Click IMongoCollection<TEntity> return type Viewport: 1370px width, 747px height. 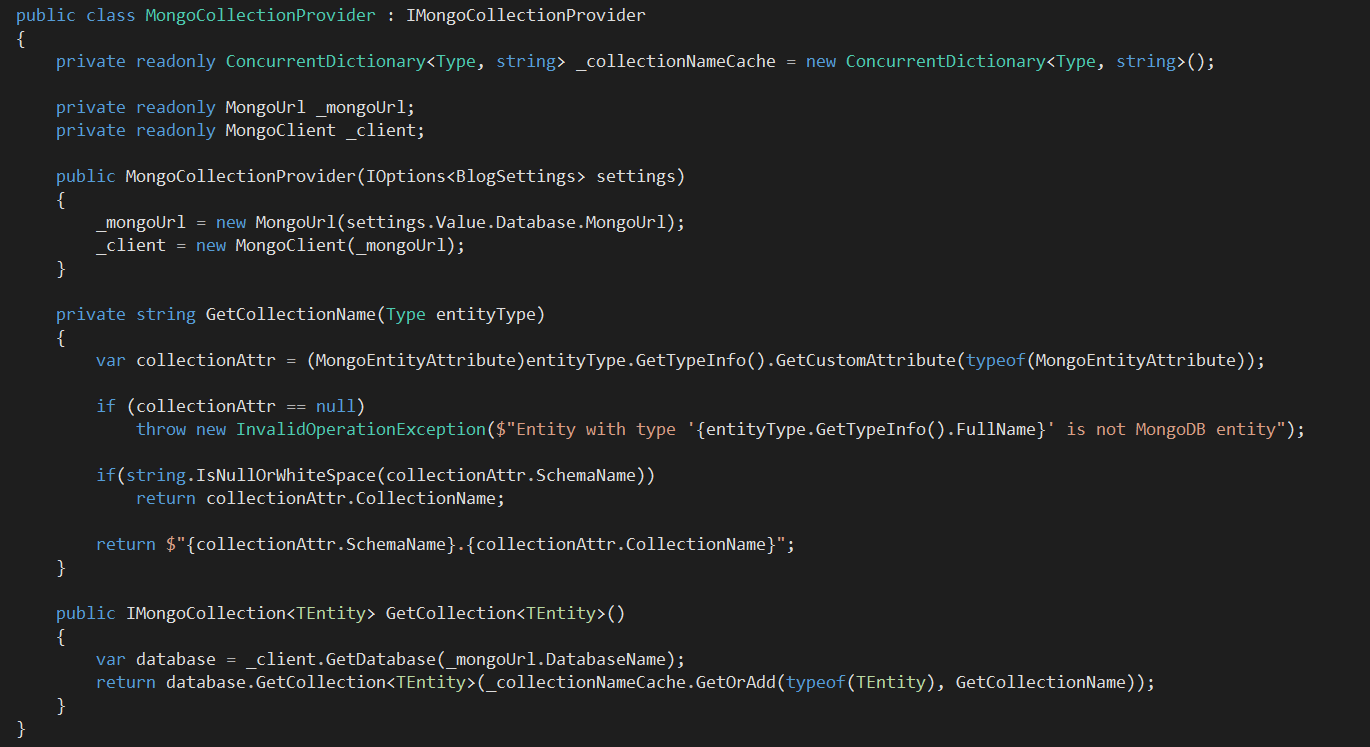pyautogui.click(x=251, y=613)
